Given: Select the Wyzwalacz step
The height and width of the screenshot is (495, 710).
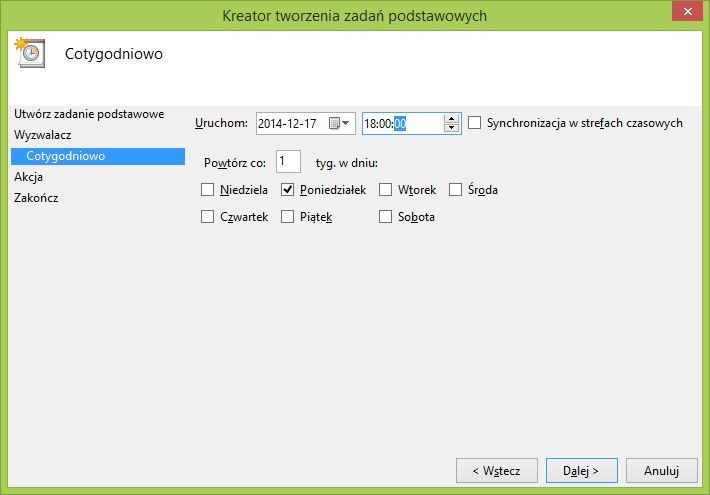Looking at the screenshot, I should click(x=43, y=135).
